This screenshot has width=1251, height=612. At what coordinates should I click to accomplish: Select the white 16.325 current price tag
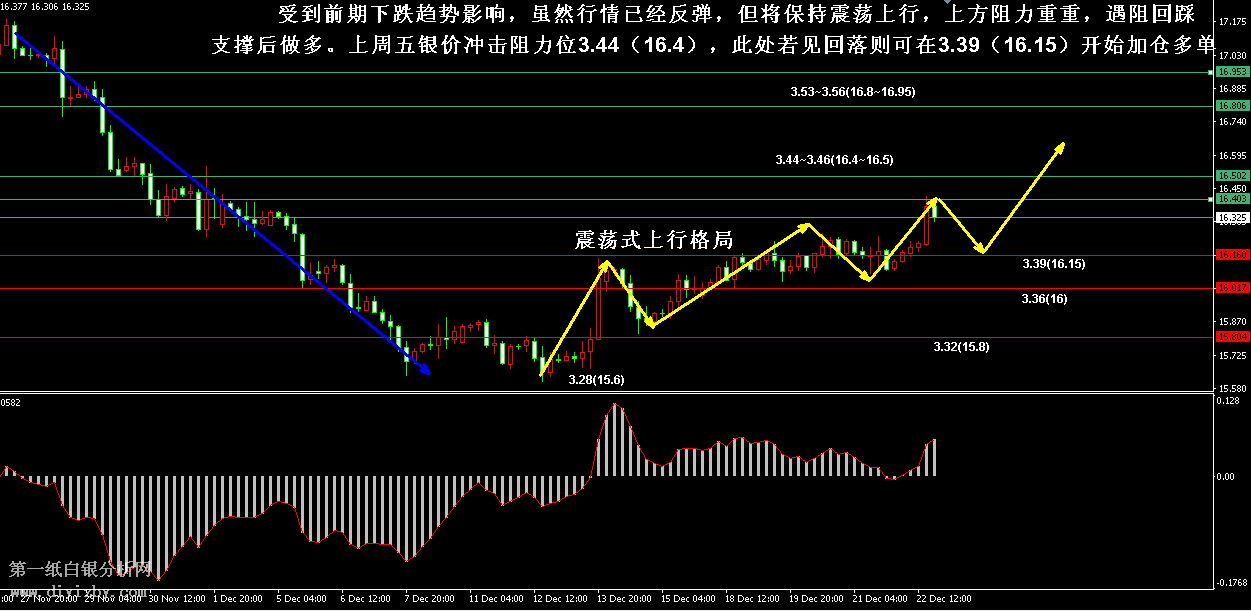click(x=1231, y=217)
